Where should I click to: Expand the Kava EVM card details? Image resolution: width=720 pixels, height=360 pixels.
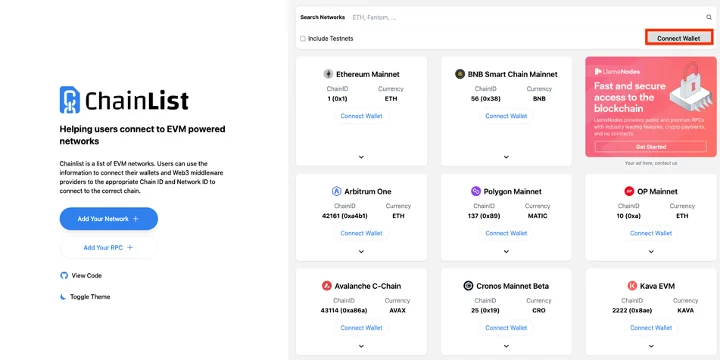(x=651, y=346)
